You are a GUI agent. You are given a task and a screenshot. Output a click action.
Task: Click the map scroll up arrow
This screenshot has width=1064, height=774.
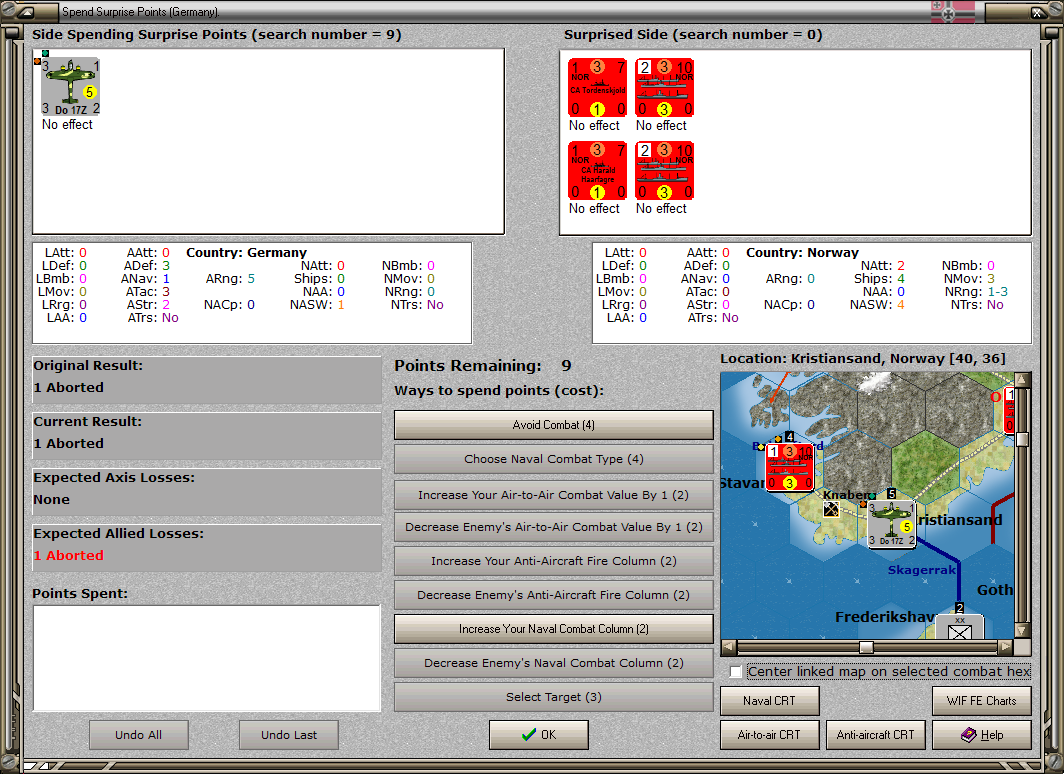pos(1023,379)
